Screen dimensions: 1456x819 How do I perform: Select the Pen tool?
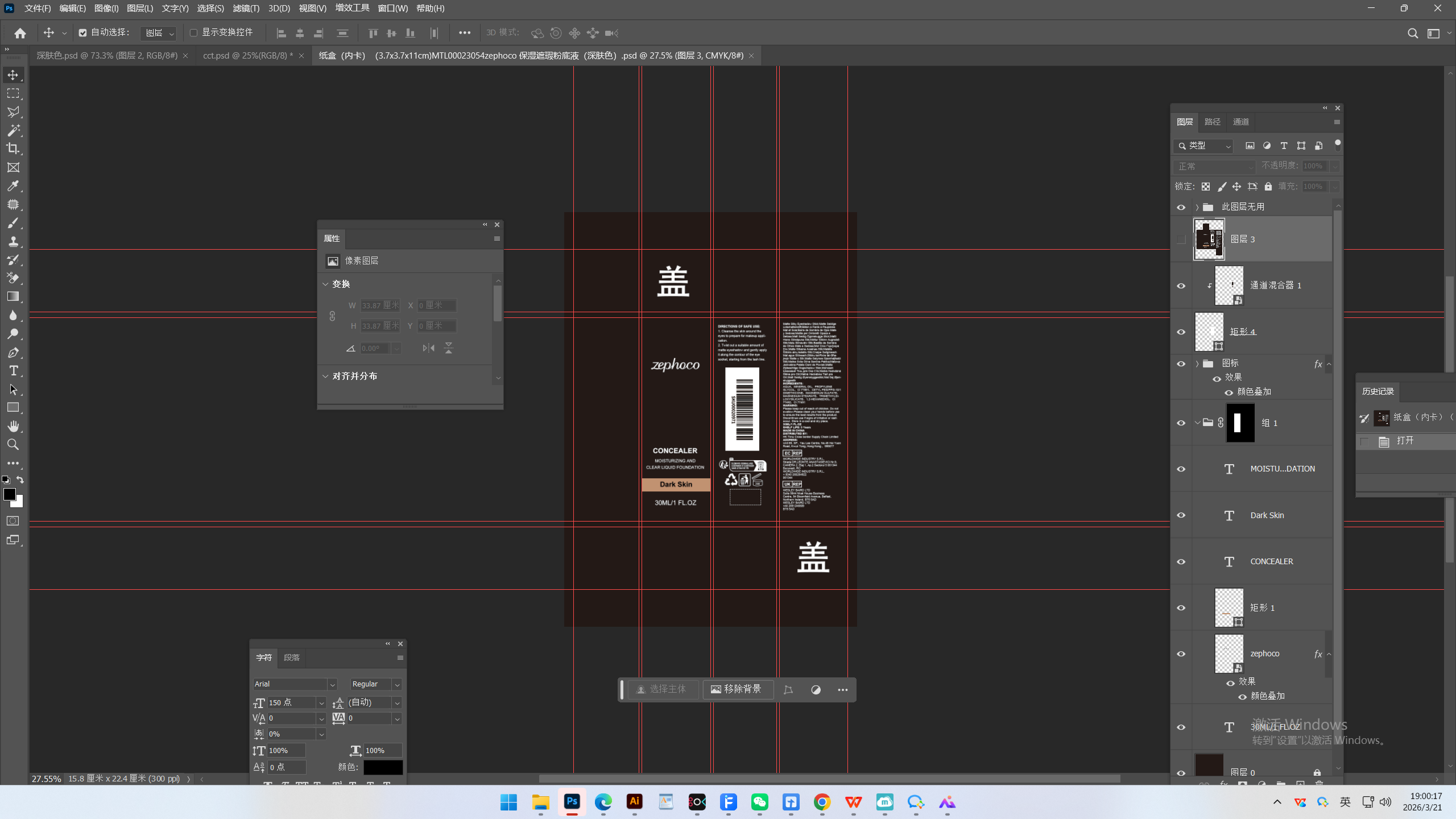point(13,353)
